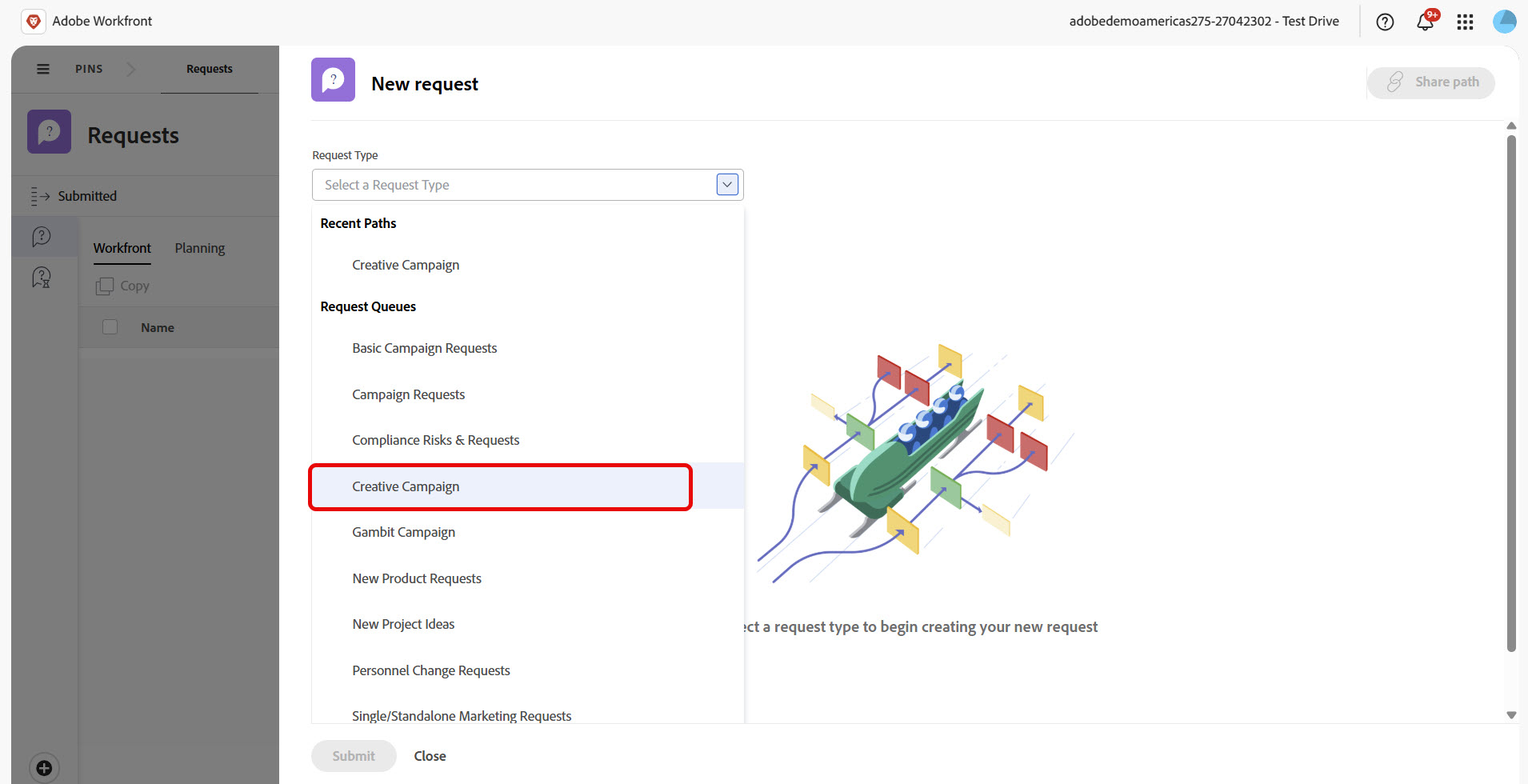Click the round plus button at bottom left
1528x784 pixels.
(x=44, y=768)
